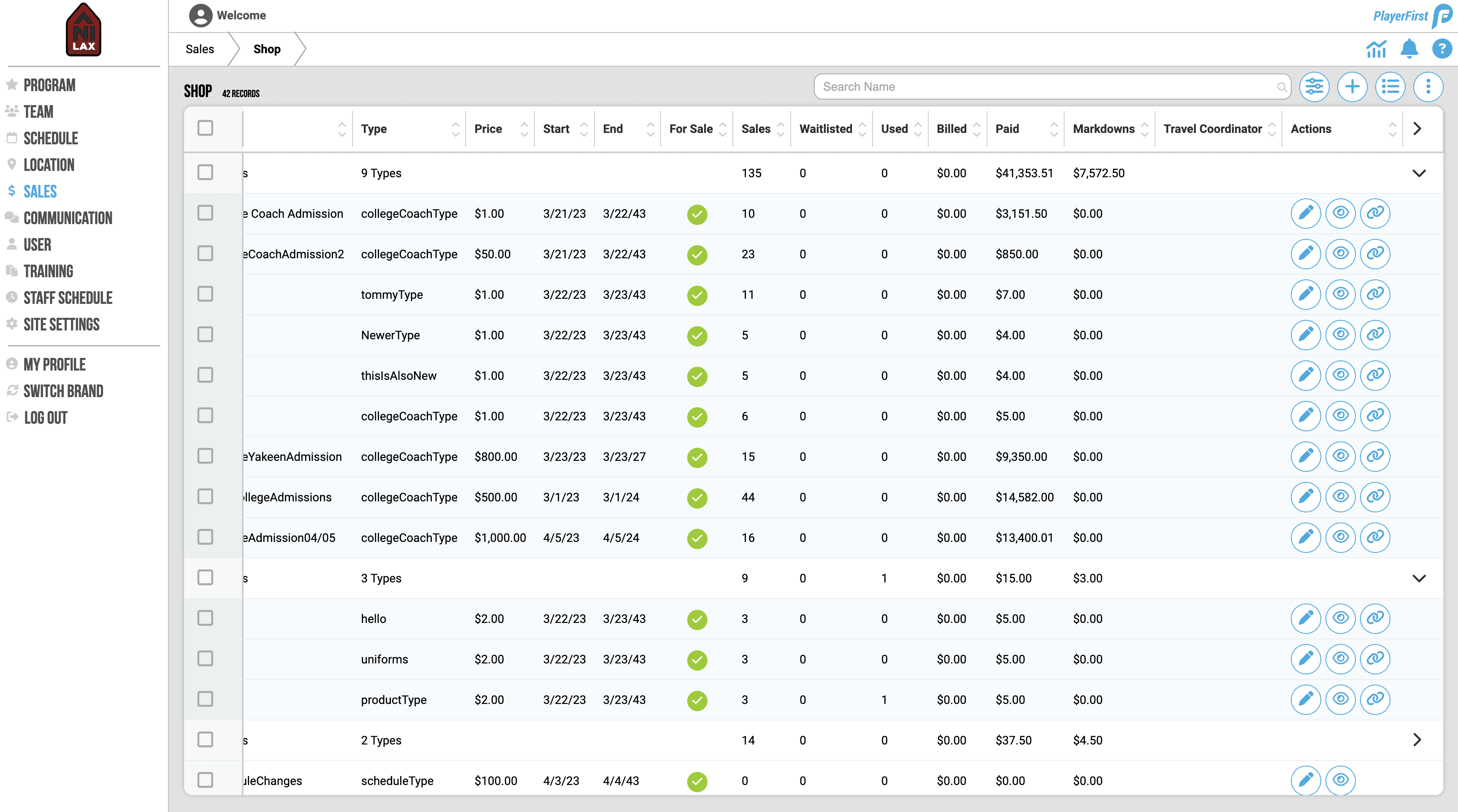Open the analytics chart icon

click(1376, 49)
